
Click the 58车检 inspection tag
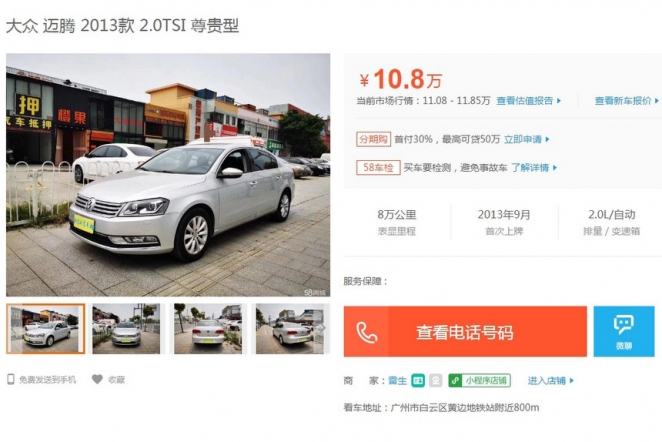pos(378,168)
